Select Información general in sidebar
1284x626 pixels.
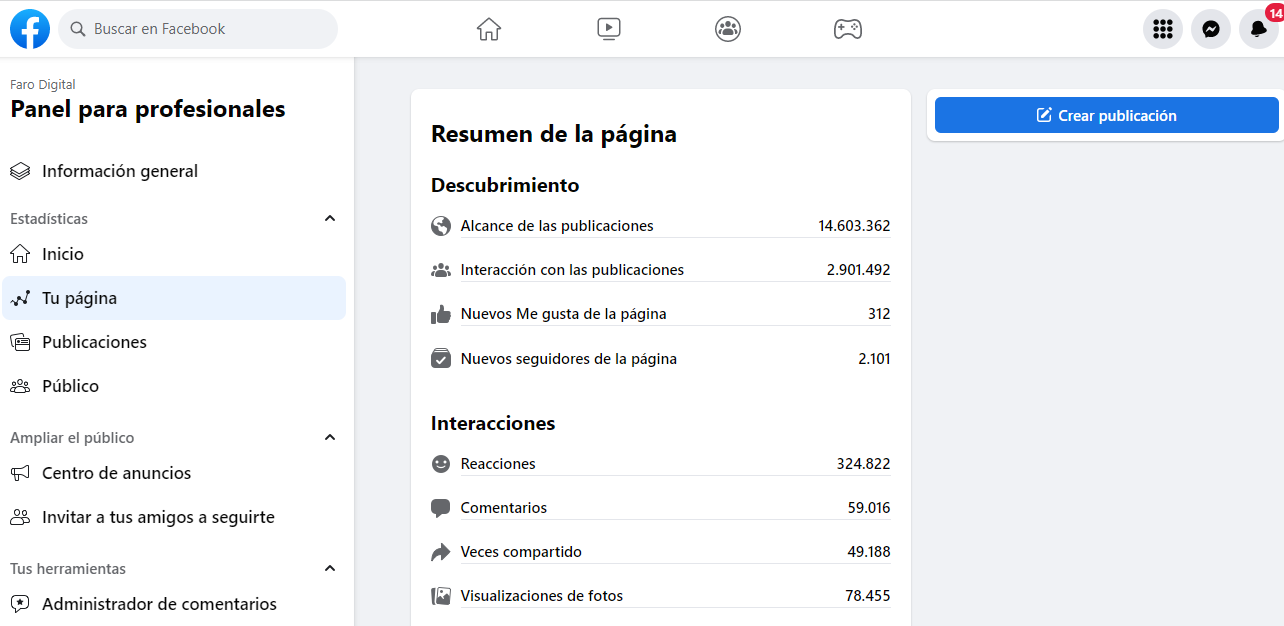[120, 171]
